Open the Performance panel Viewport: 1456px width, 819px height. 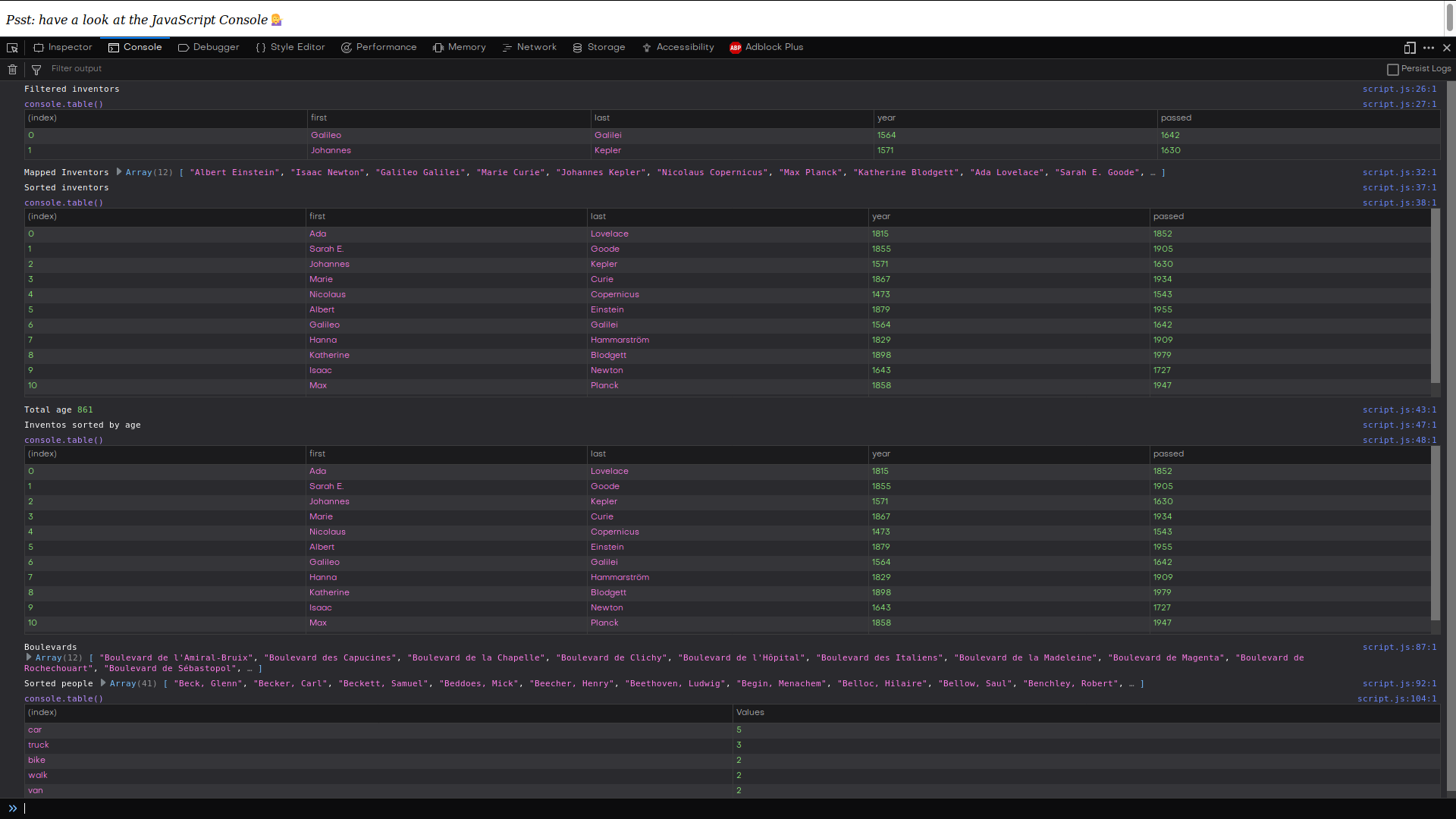pyautogui.click(x=386, y=47)
